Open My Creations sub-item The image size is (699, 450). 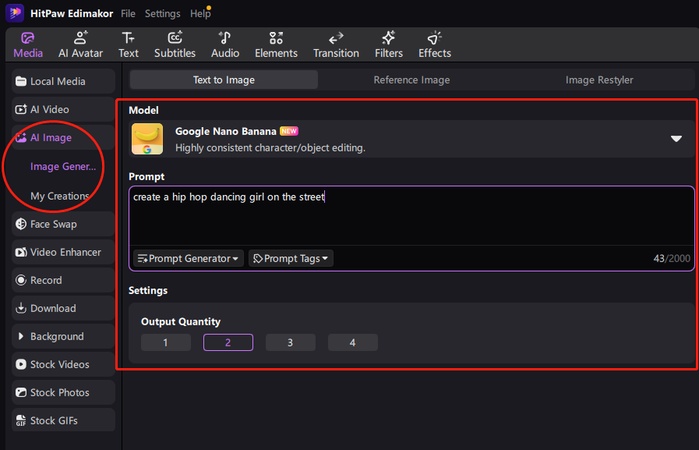tap(60, 196)
